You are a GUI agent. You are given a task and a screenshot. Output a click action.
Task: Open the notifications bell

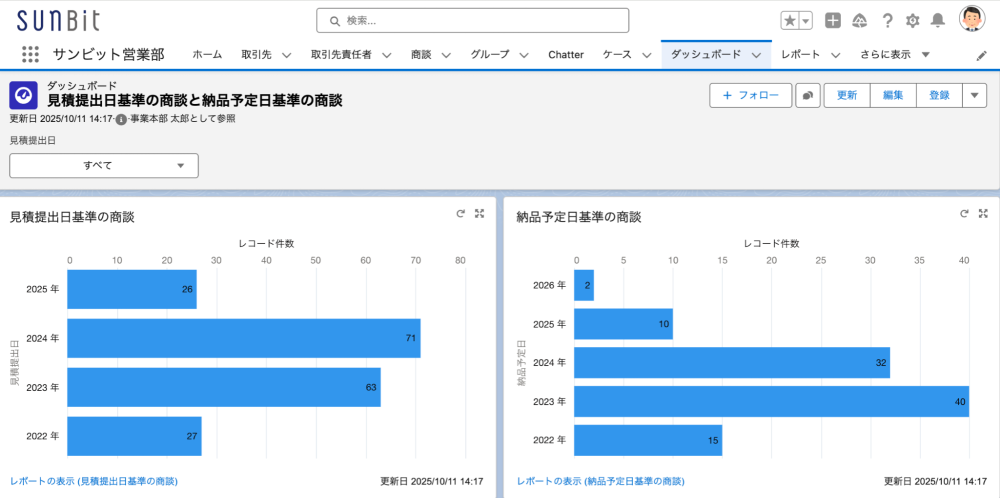[938, 21]
